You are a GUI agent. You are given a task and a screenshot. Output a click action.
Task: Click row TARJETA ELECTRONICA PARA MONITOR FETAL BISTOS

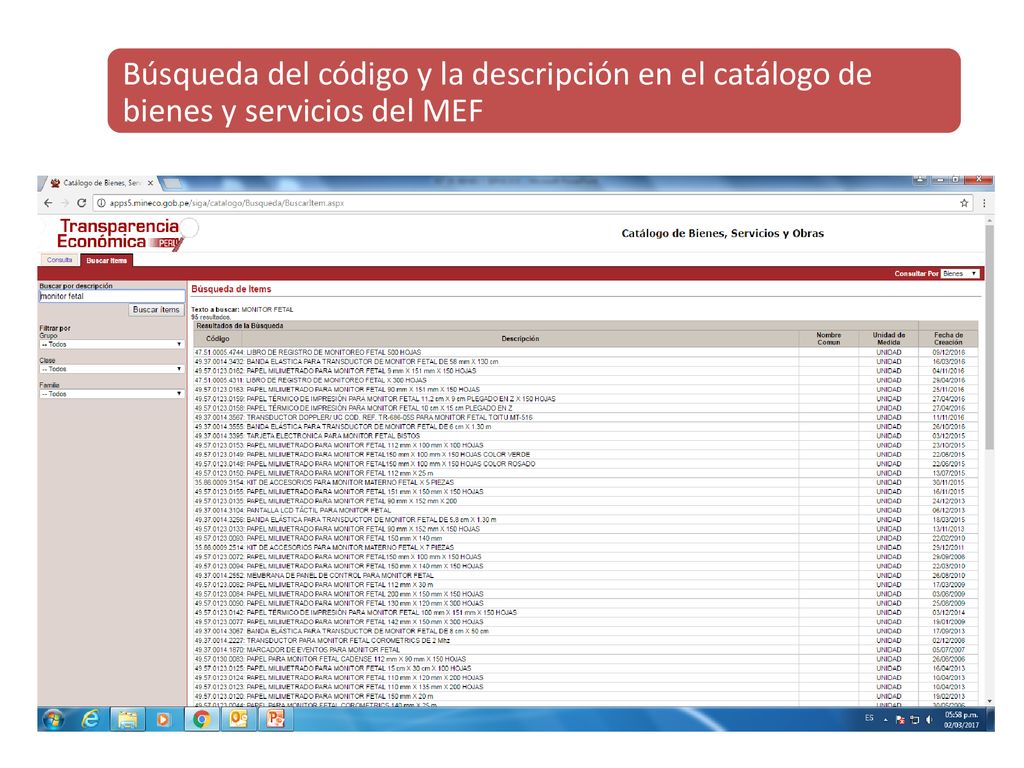pyautogui.click(x=586, y=436)
